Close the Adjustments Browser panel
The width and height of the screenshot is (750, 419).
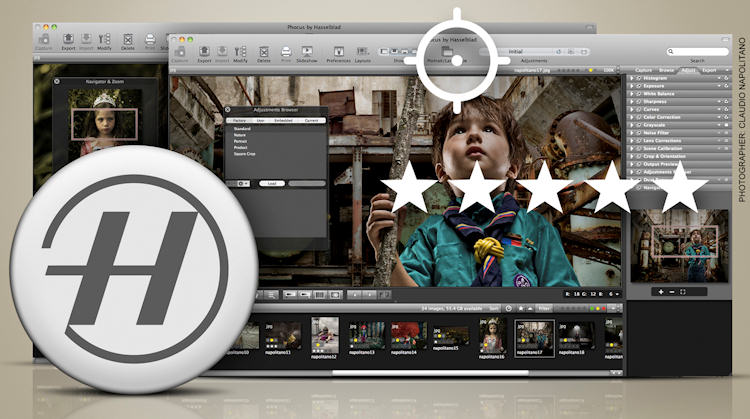[x=228, y=110]
